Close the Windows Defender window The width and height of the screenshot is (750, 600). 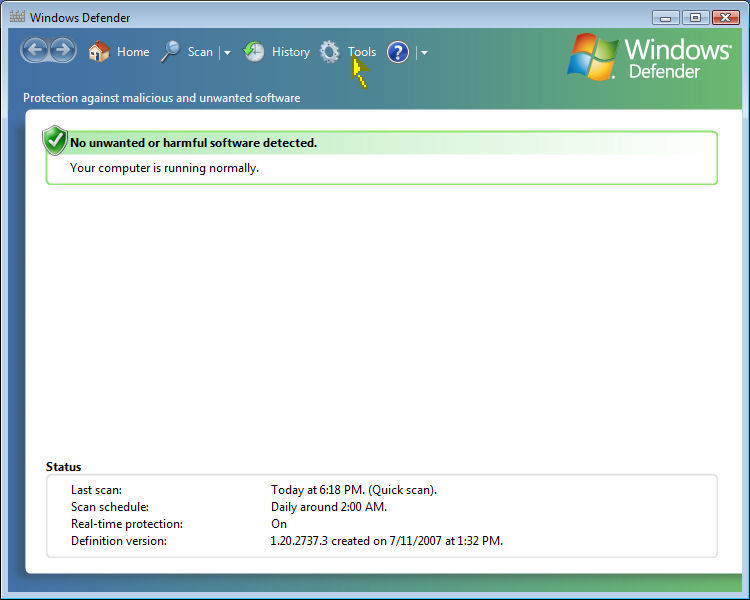pyautogui.click(x=725, y=18)
